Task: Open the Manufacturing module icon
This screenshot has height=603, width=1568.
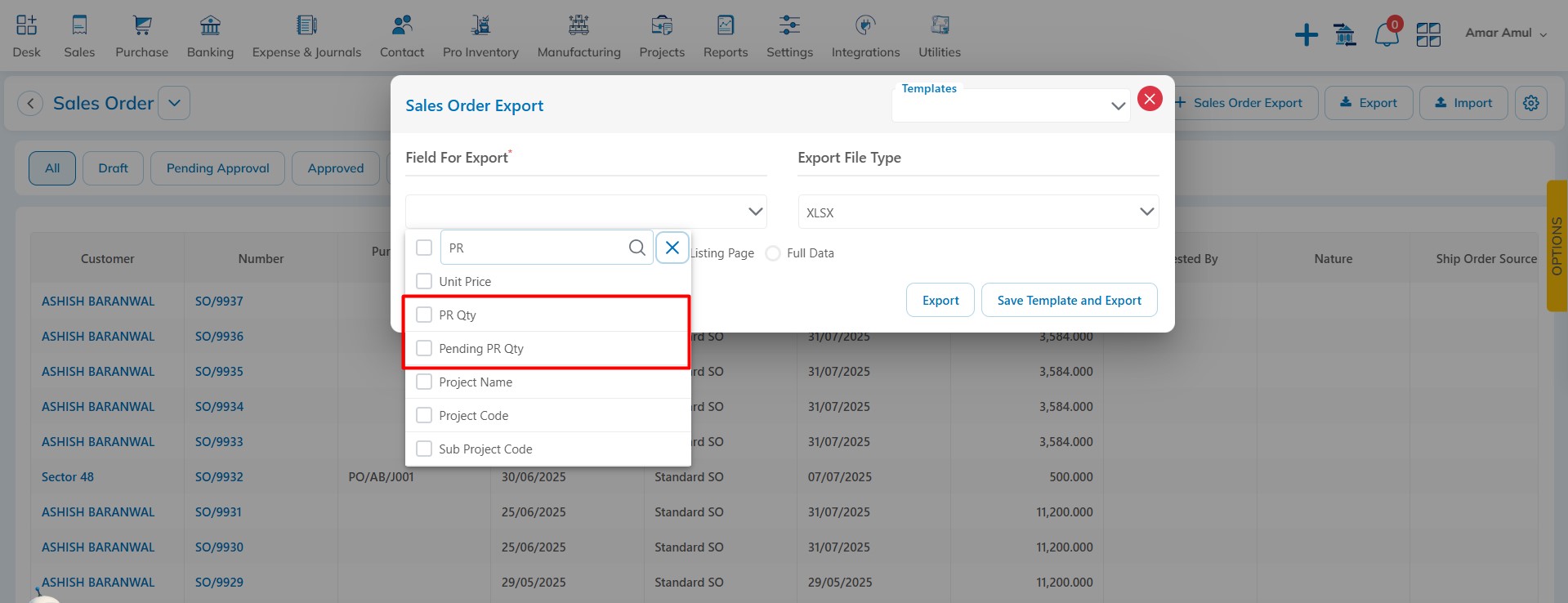Action: click(579, 25)
